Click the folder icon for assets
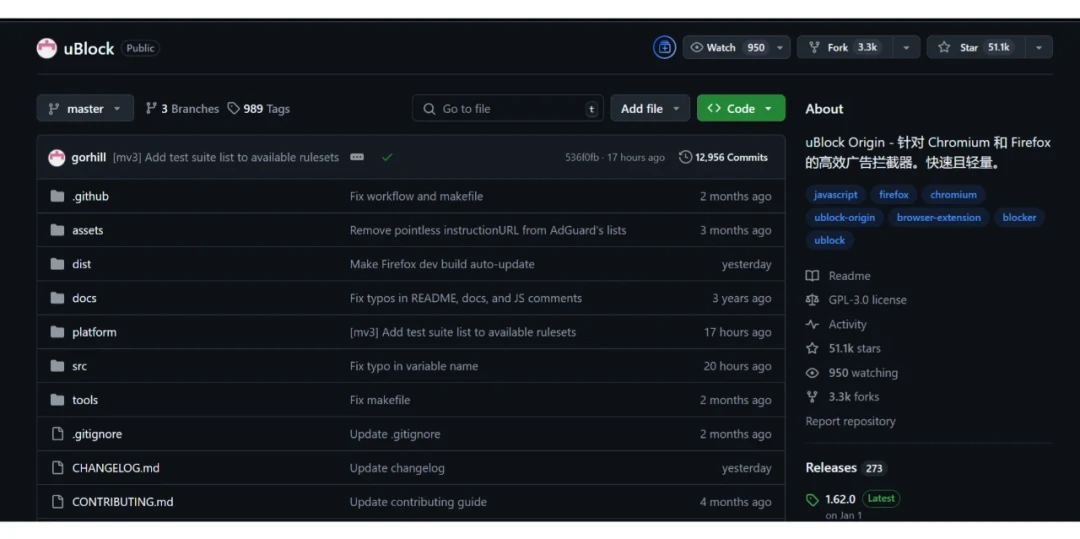Image resolution: width=1080 pixels, height=539 pixels. 57,230
